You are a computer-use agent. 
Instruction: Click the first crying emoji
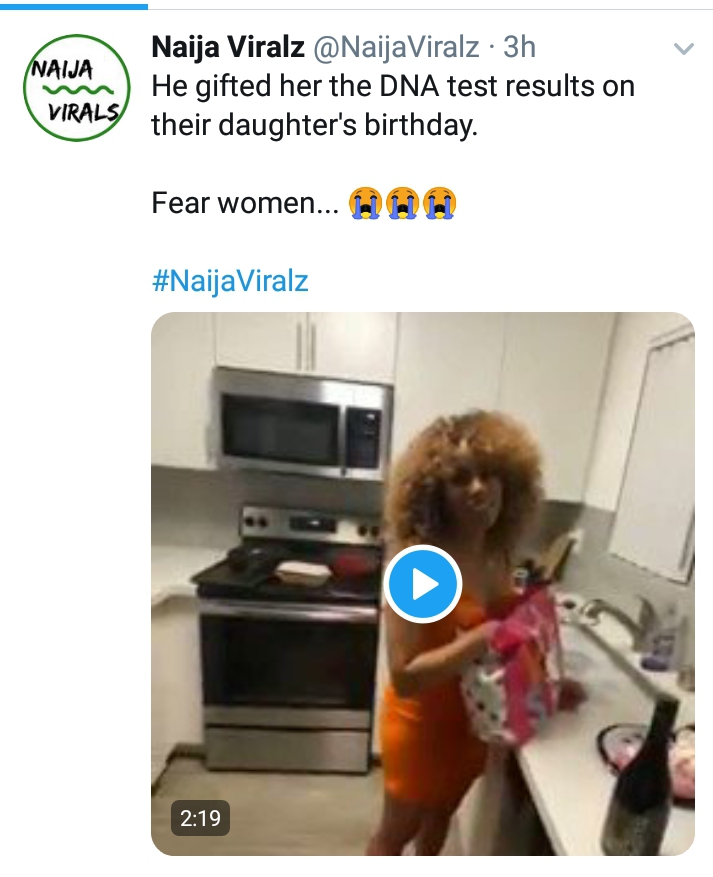[x=365, y=202]
